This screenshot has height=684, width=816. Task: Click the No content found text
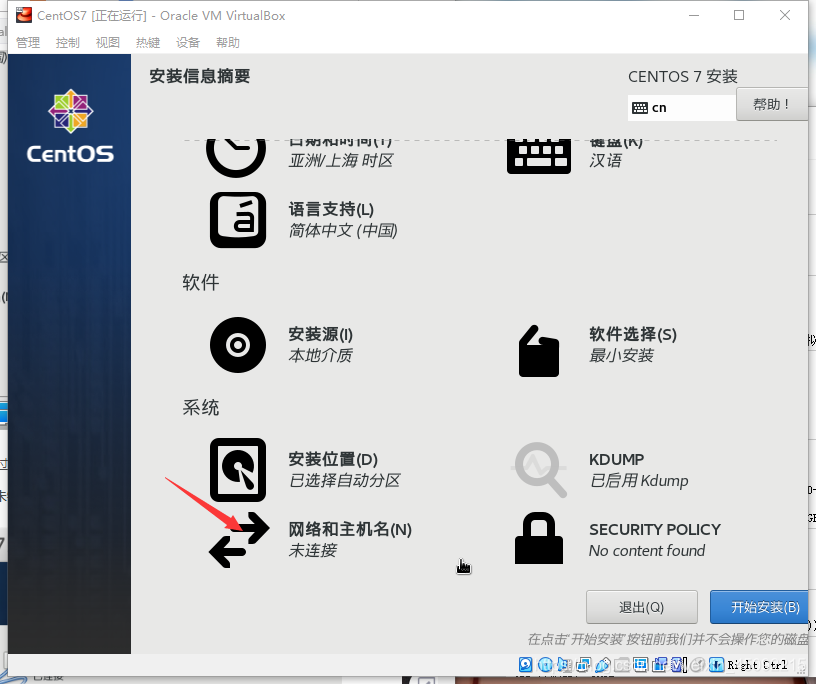pyautogui.click(x=647, y=551)
